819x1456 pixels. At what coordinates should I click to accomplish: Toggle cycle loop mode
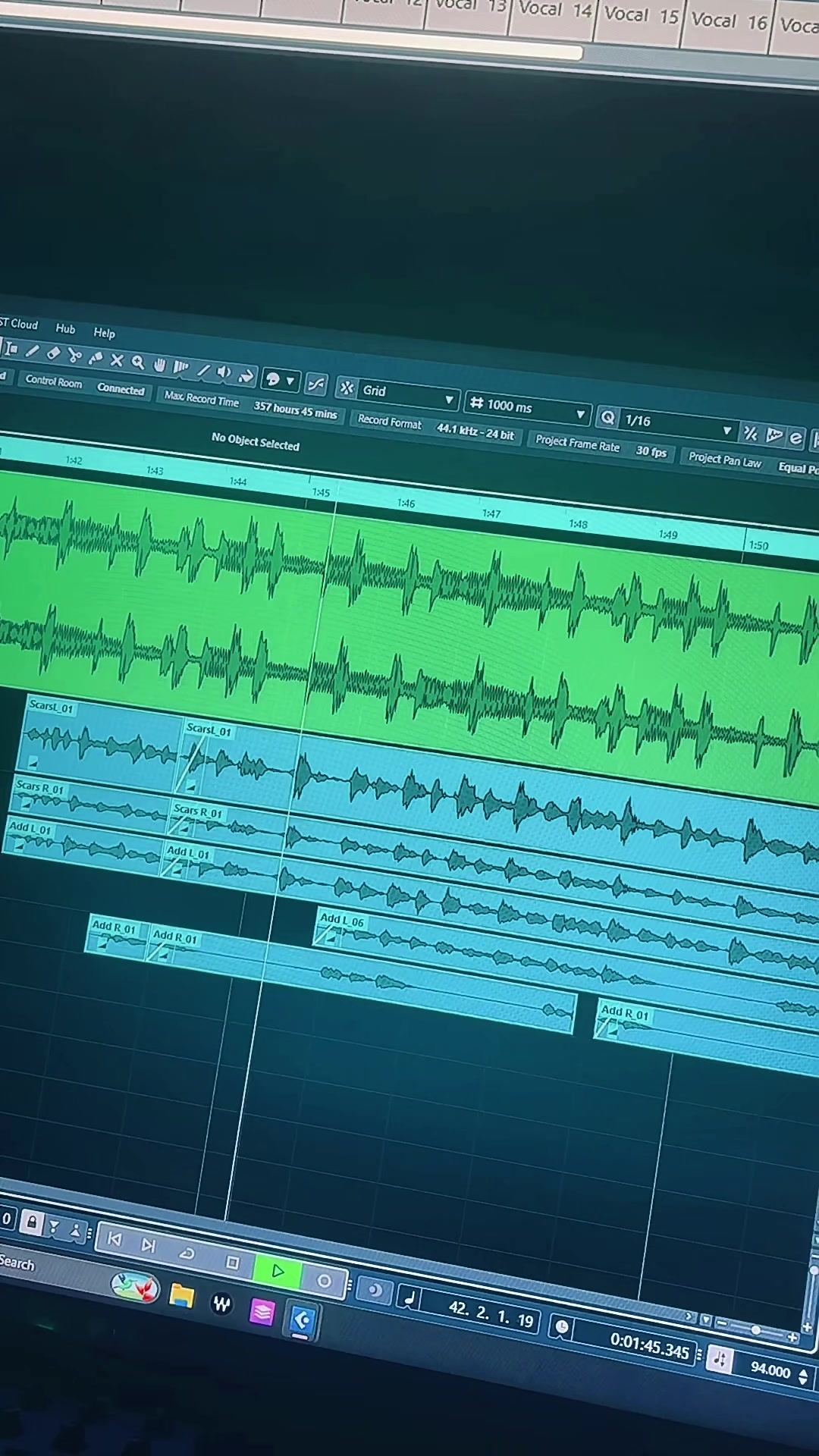[x=187, y=1254]
